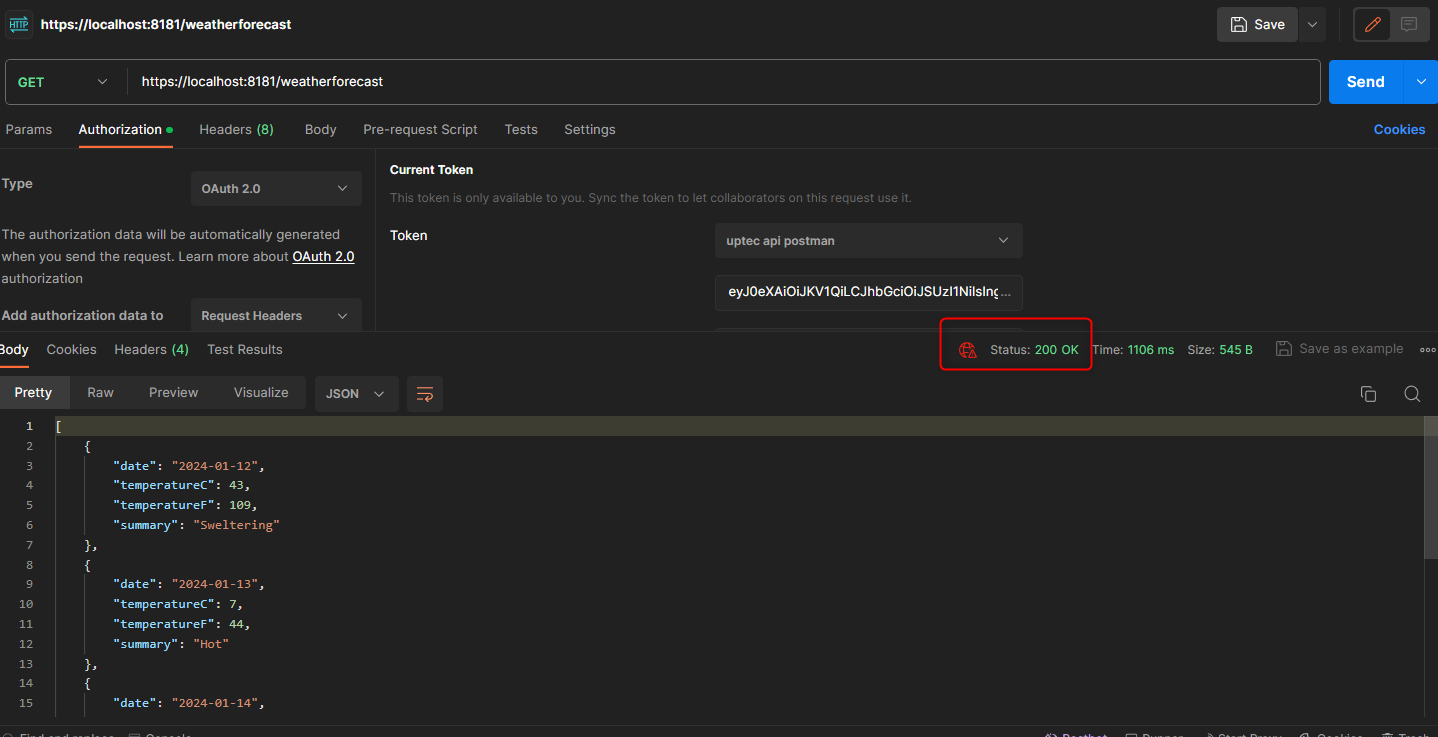Open the Cookies link
Viewport: 1438px width, 737px height.
(x=1399, y=130)
